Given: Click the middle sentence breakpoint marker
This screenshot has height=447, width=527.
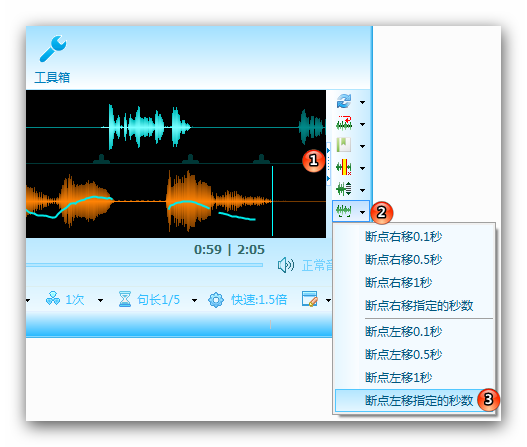Looking at the screenshot, I should 190,159.
